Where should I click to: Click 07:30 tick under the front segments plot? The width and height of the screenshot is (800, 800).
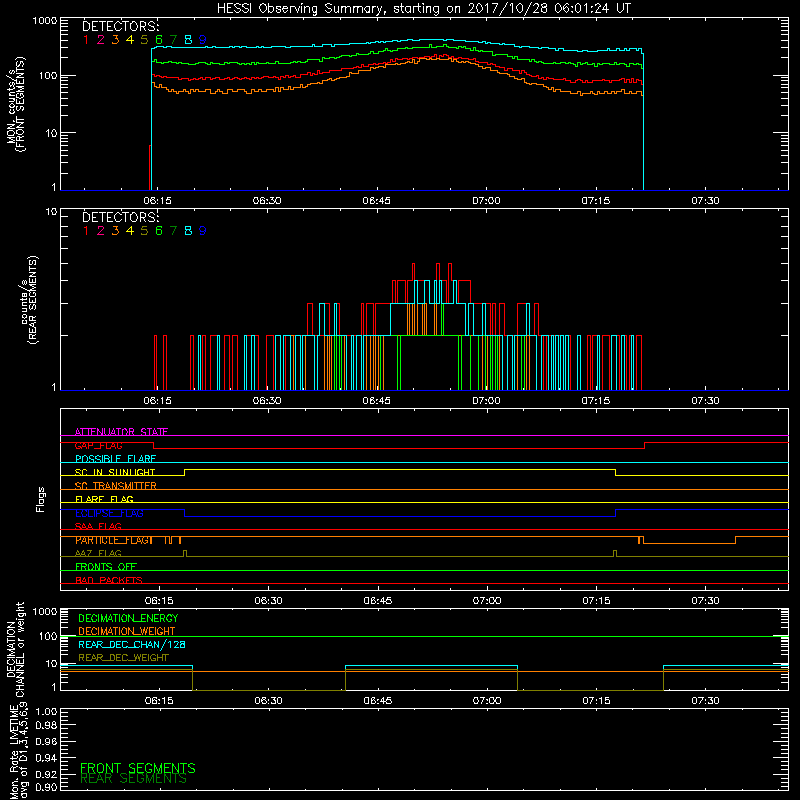tap(705, 201)
